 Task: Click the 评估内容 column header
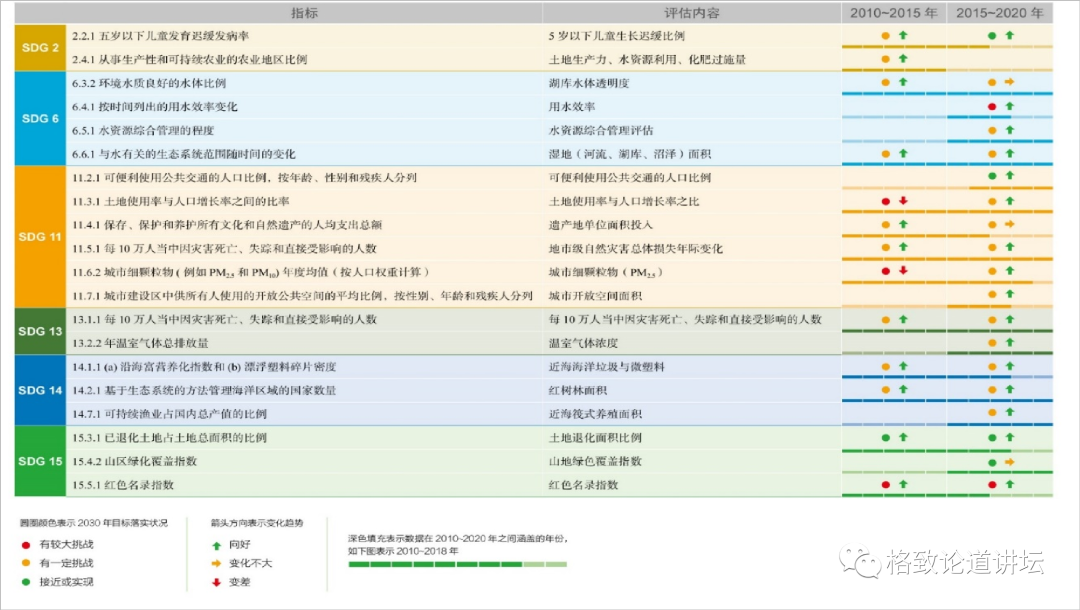pyautogui.click(x=692, y=13)
